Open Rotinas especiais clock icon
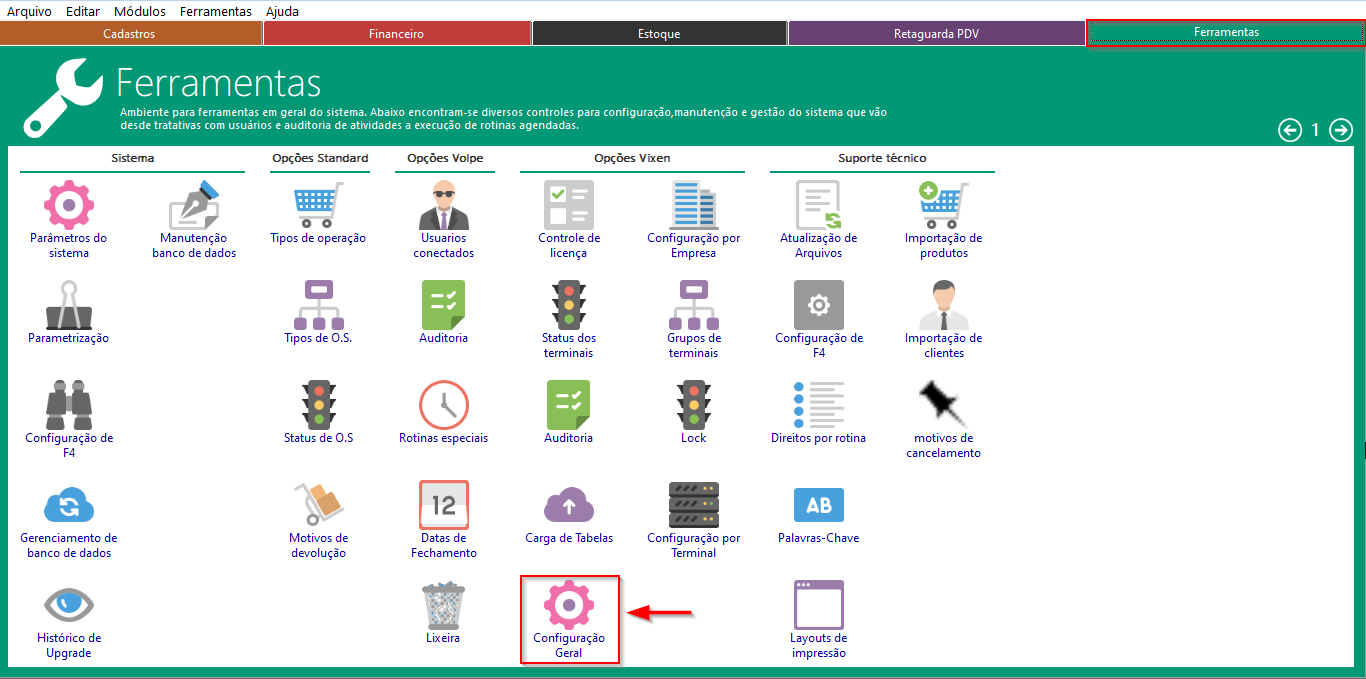Screen dimensions: 1366x679 click(443, 405)
